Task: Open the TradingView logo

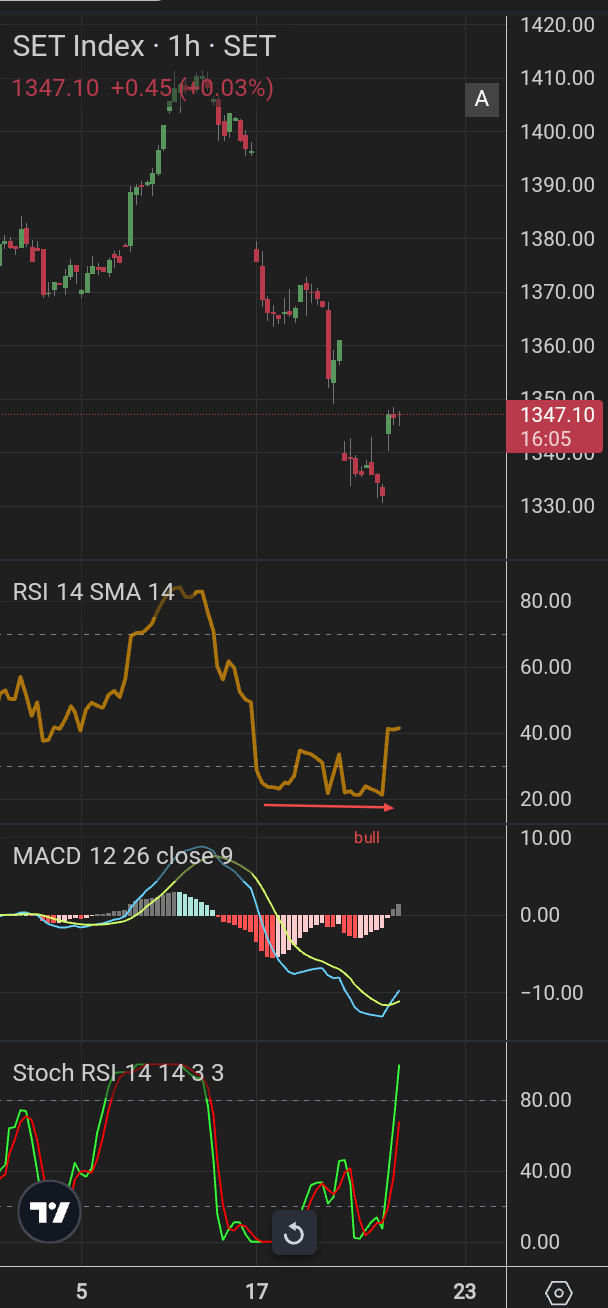Action: coord(49,1214)
